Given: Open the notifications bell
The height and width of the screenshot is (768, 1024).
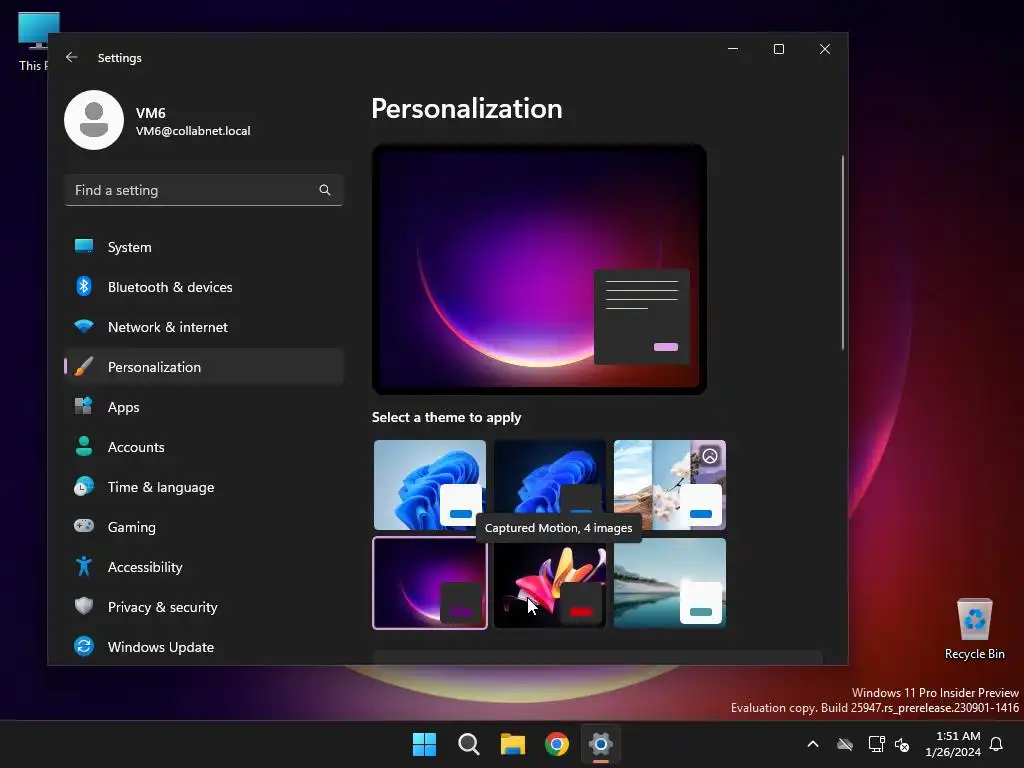Looking at the screenshot, I should point(996,744).
